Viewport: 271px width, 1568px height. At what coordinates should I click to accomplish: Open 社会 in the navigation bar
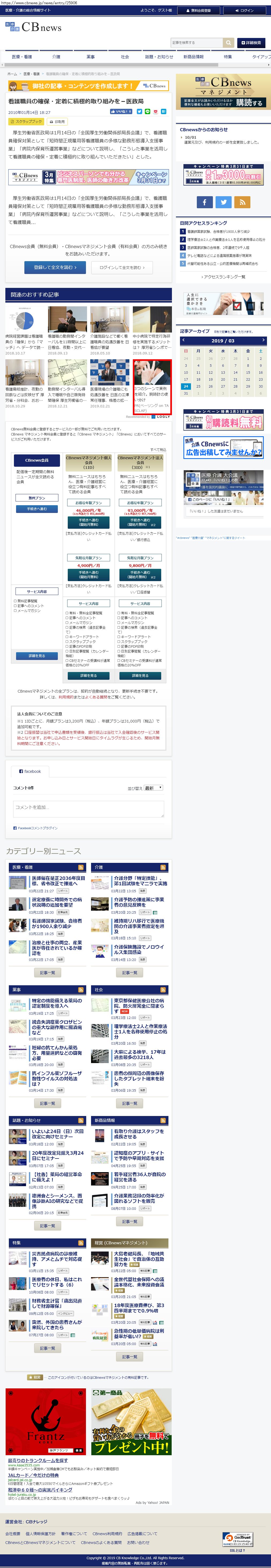125,57
